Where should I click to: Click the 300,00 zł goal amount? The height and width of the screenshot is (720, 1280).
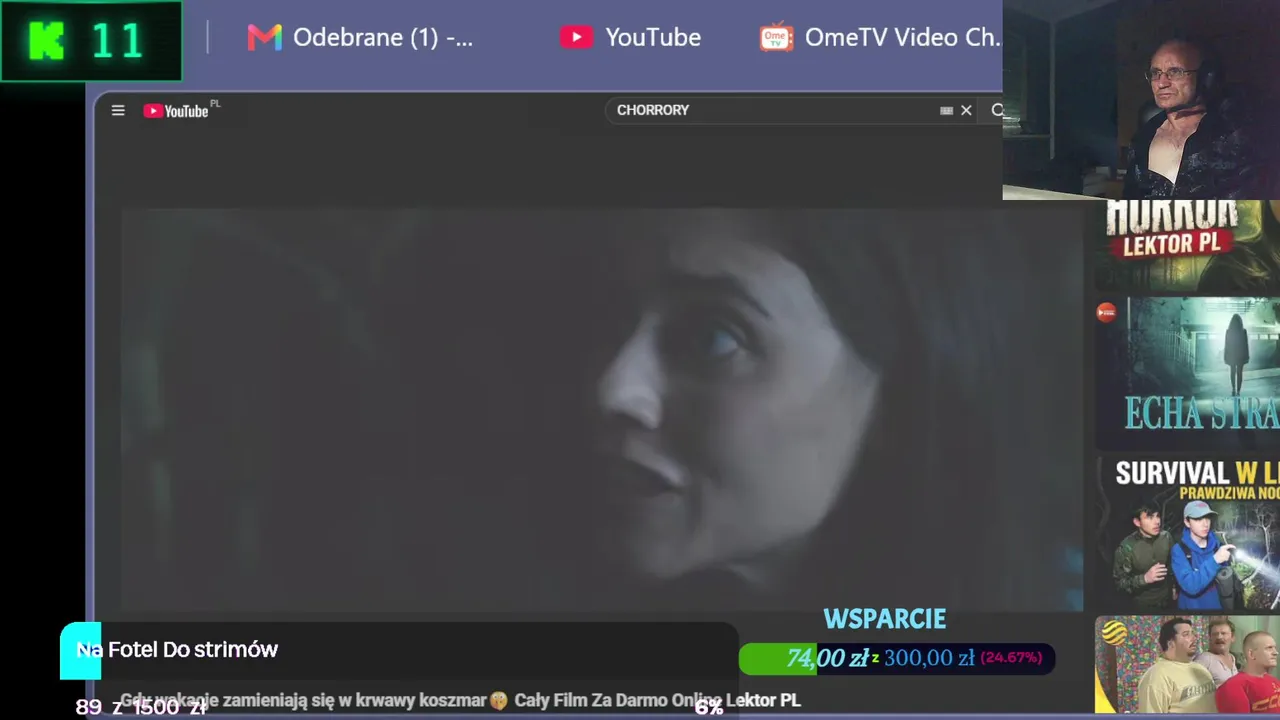coord(929,658)
